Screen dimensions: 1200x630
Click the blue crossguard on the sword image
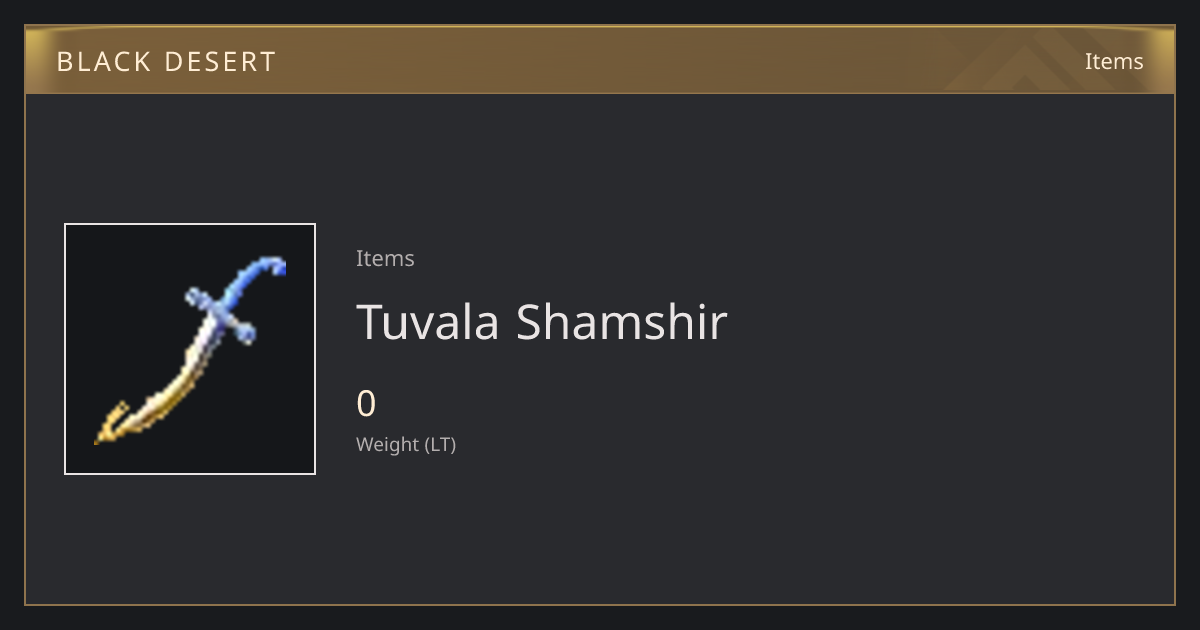tap(221, 315)
